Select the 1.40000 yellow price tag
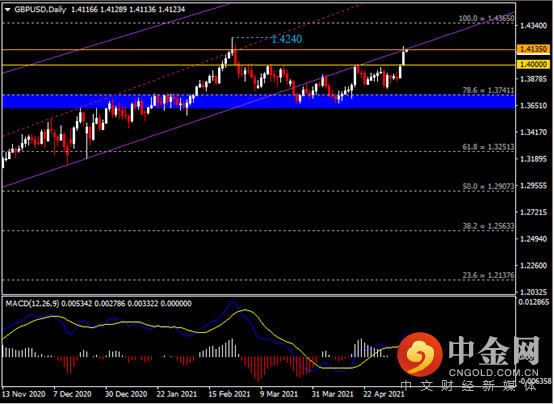Image resolution: width=554 pixels, height=404 pixels. (x=533, y=64)
